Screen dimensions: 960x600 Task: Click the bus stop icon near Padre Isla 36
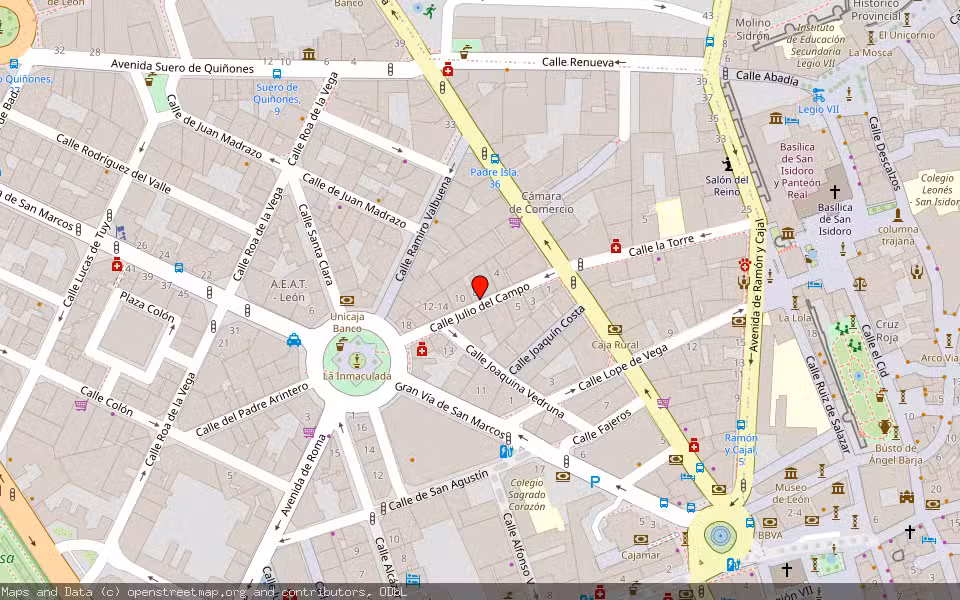tap(494, 158)
